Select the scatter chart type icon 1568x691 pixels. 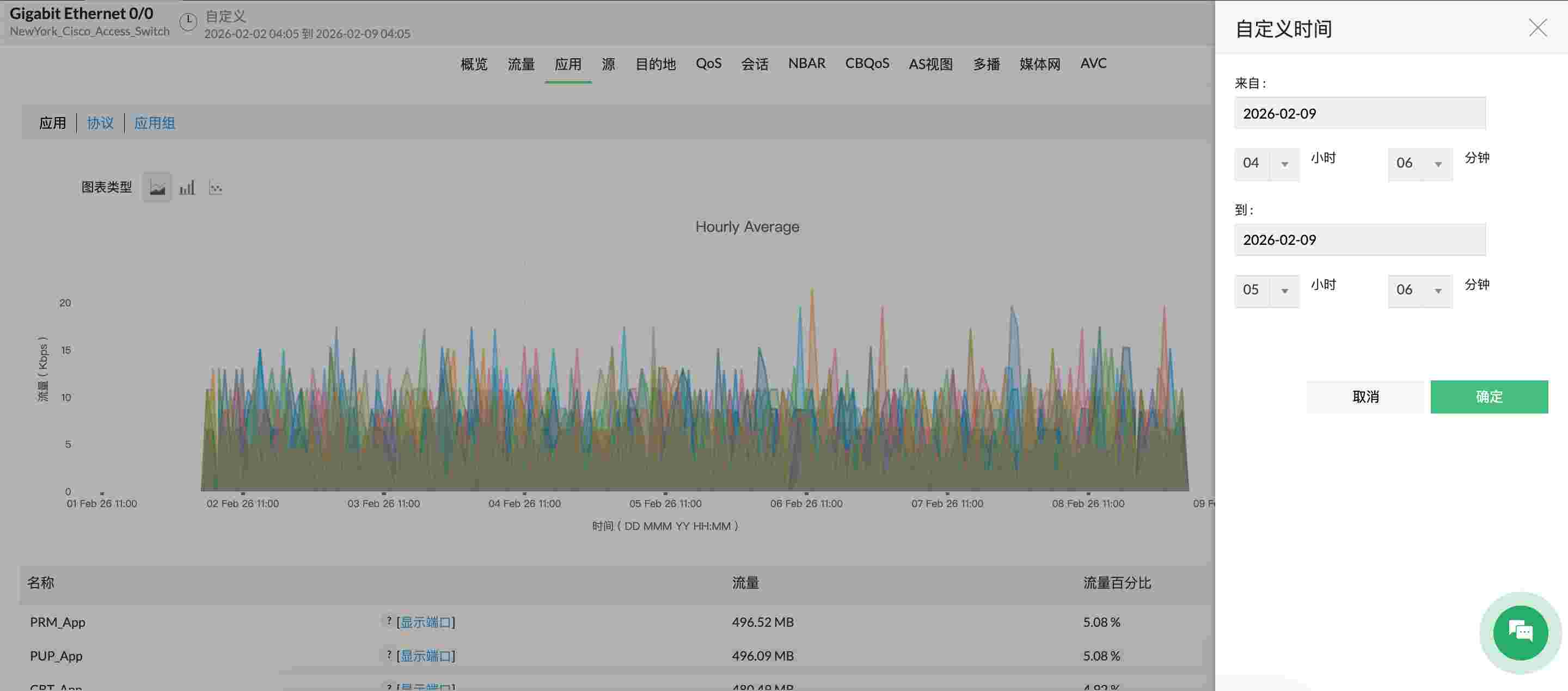click(x=216, y=187)
